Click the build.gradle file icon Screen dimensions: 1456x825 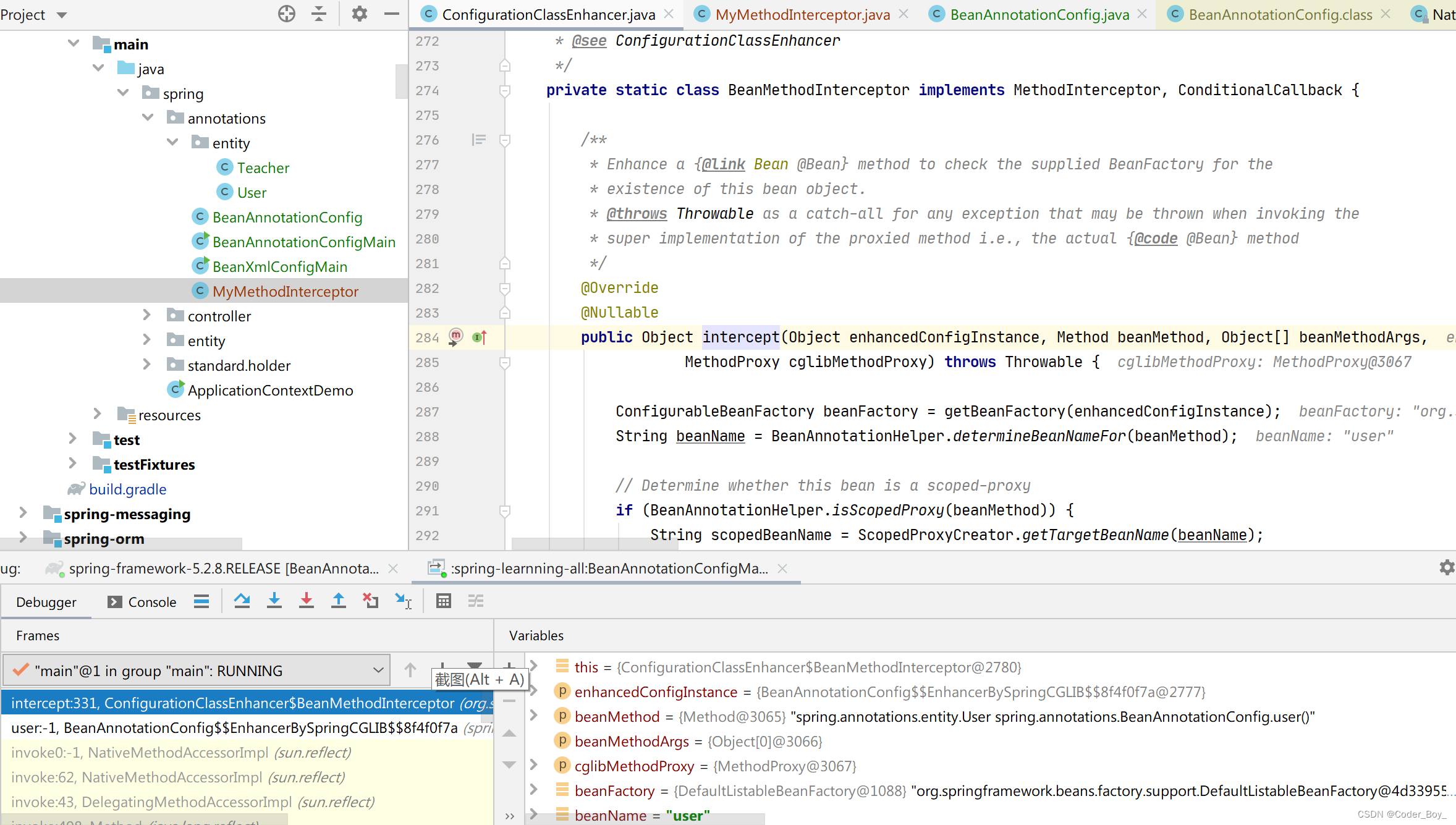click(76, 489)
